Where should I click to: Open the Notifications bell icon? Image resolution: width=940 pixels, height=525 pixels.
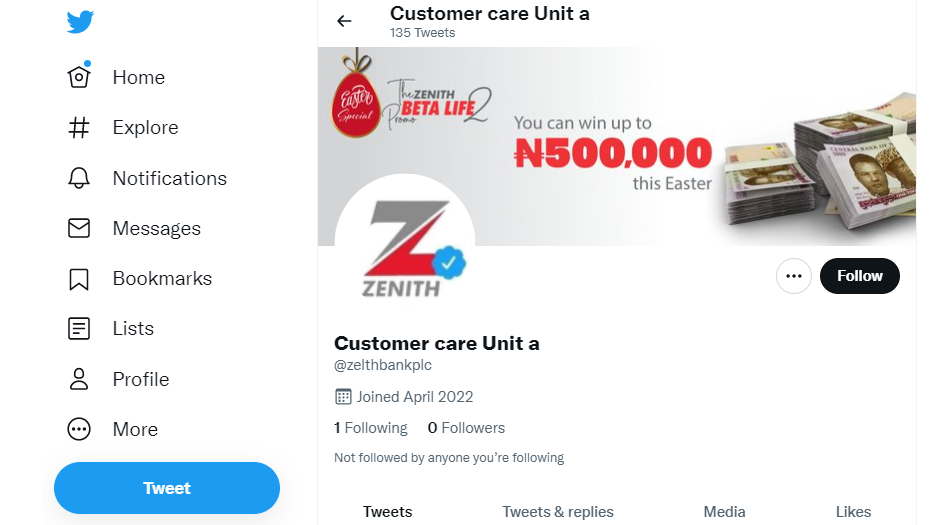pyautogui.click(x=79, y=178)
